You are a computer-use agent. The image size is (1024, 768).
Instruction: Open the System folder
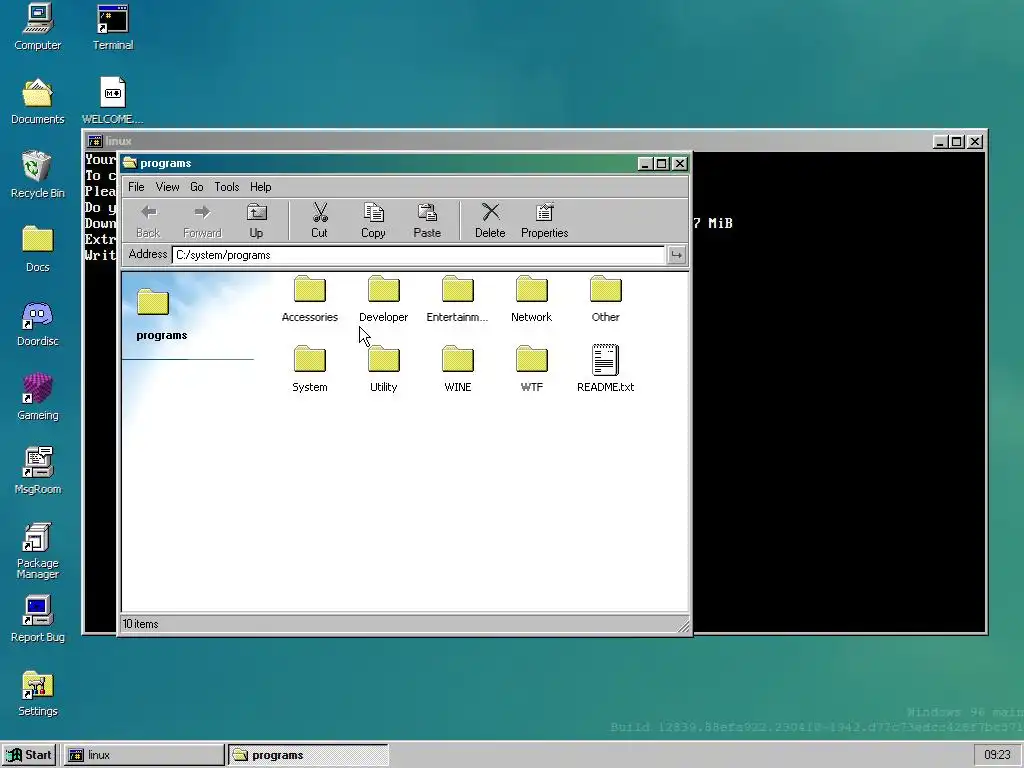pyautogui.click(x=310, y=369)
